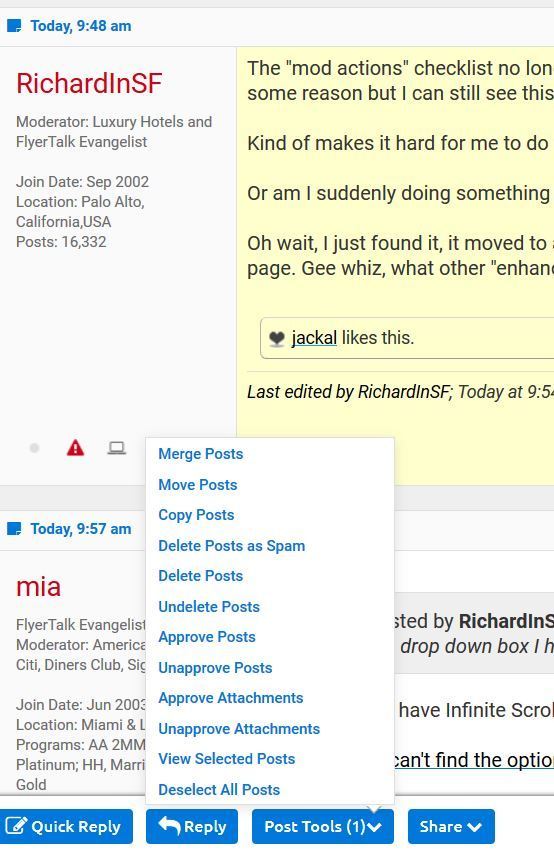554x851 pixels.
Task: Click the heart icon beside jackal likes this
Action: 277,338
